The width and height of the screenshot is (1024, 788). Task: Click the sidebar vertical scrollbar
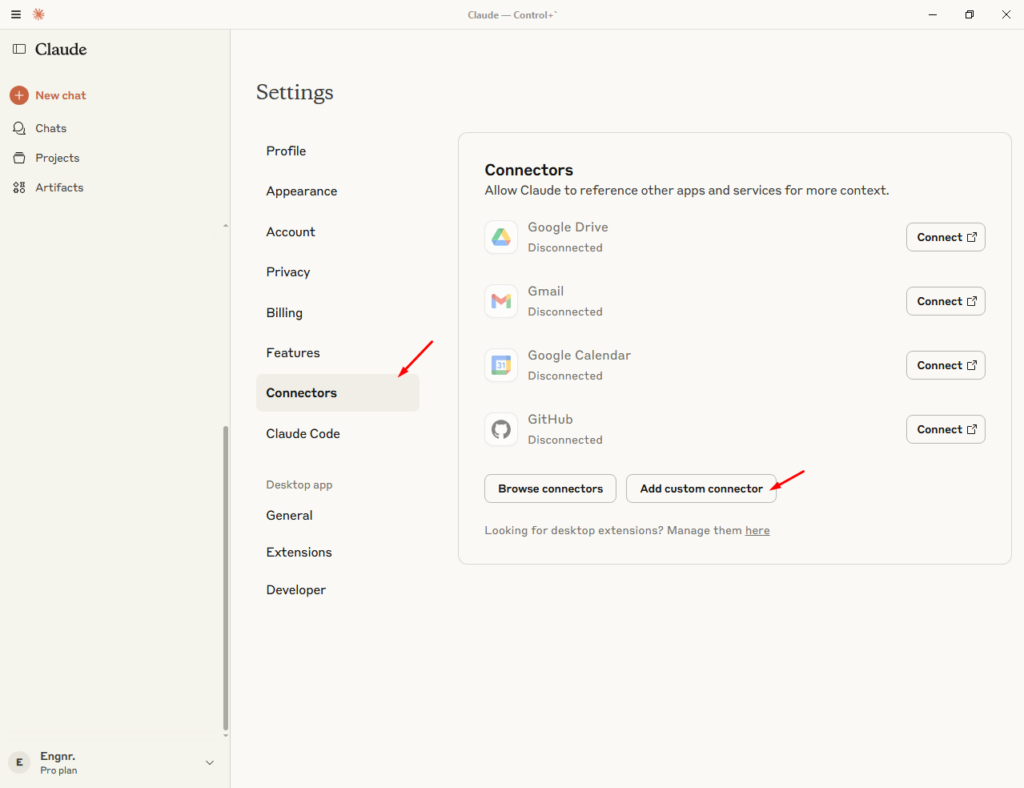coord(226,578)
